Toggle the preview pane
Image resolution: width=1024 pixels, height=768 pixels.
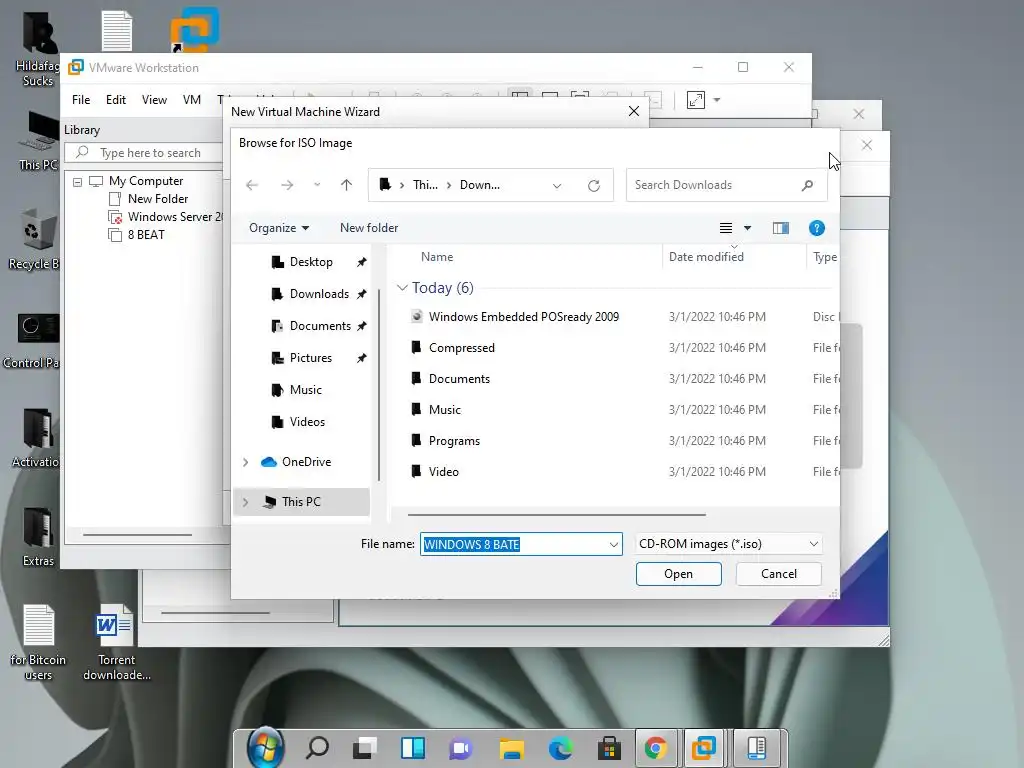tap(781, 228)
